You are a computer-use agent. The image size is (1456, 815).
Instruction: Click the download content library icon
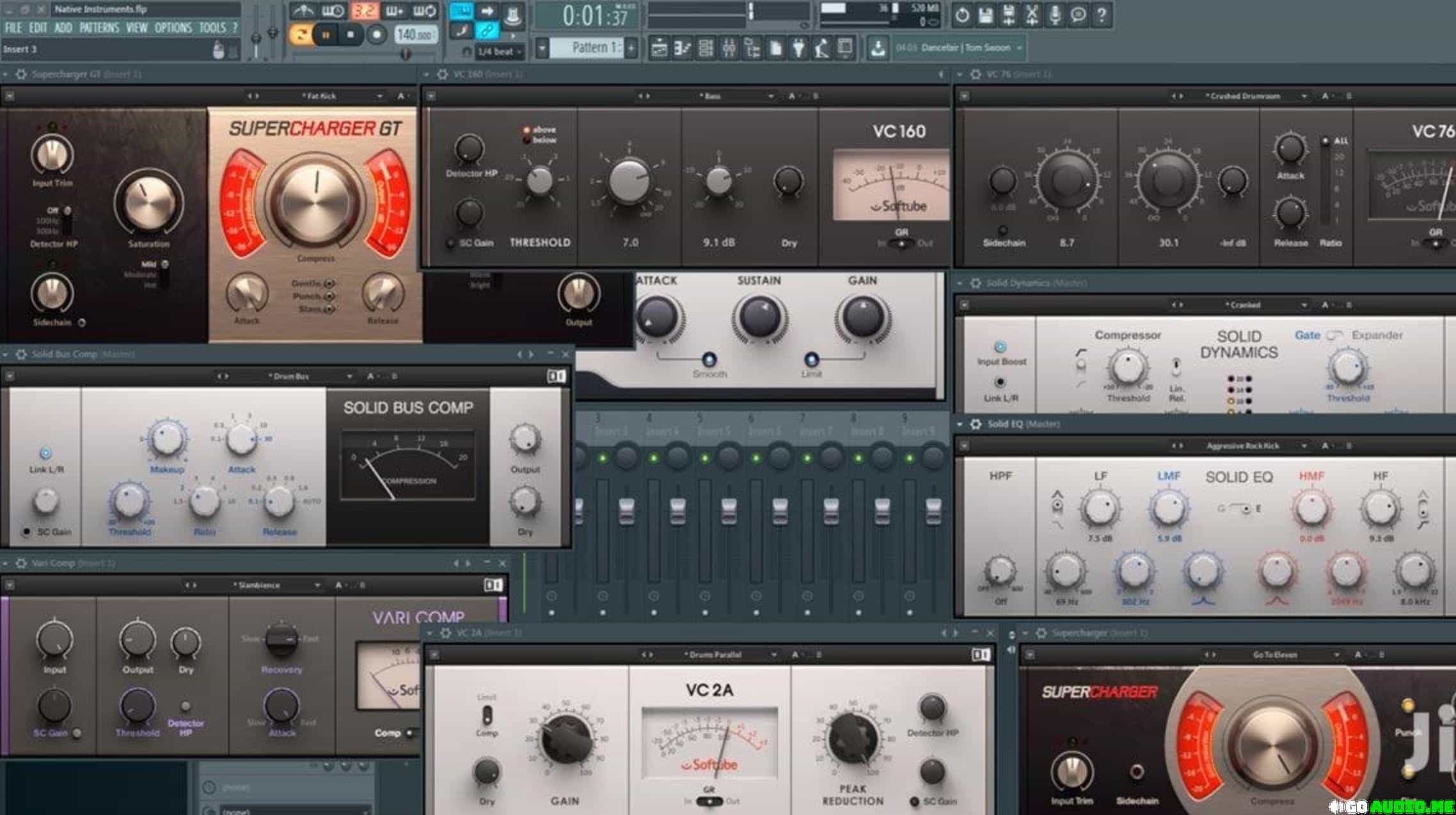pos(878,48)
